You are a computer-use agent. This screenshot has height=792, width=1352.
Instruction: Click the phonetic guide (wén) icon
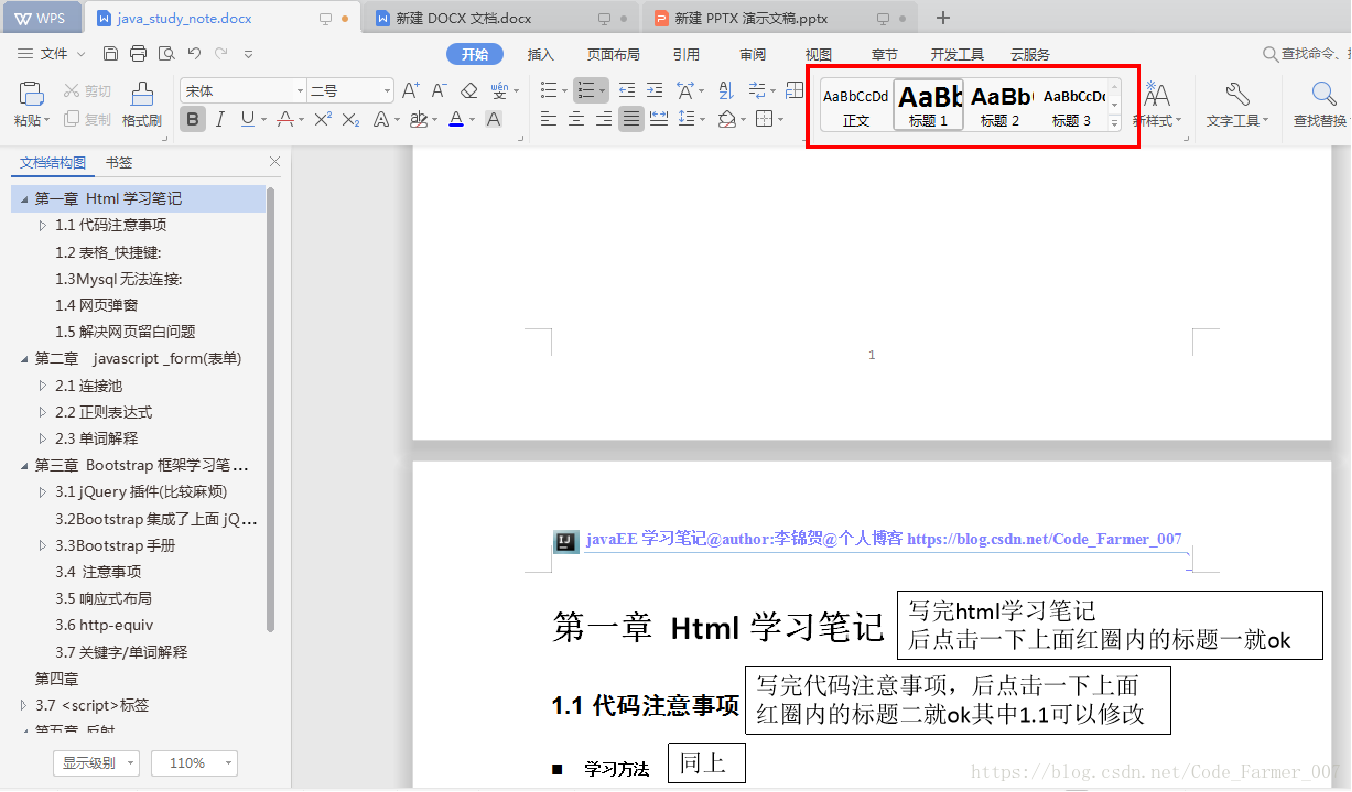pos(500,91)
